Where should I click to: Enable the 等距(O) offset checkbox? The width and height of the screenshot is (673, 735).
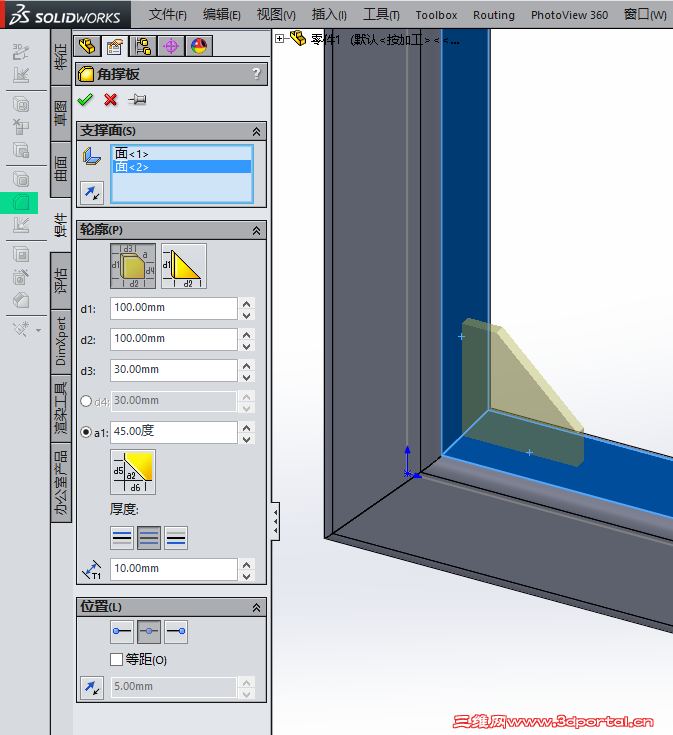click(116, 660)
